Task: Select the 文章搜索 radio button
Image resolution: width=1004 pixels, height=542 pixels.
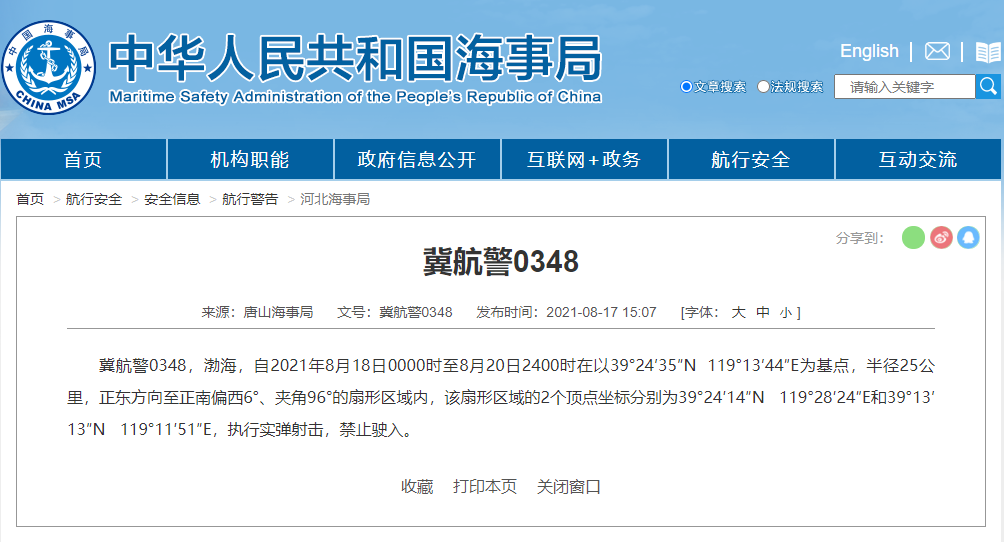Action: click(x=686, y=87)
